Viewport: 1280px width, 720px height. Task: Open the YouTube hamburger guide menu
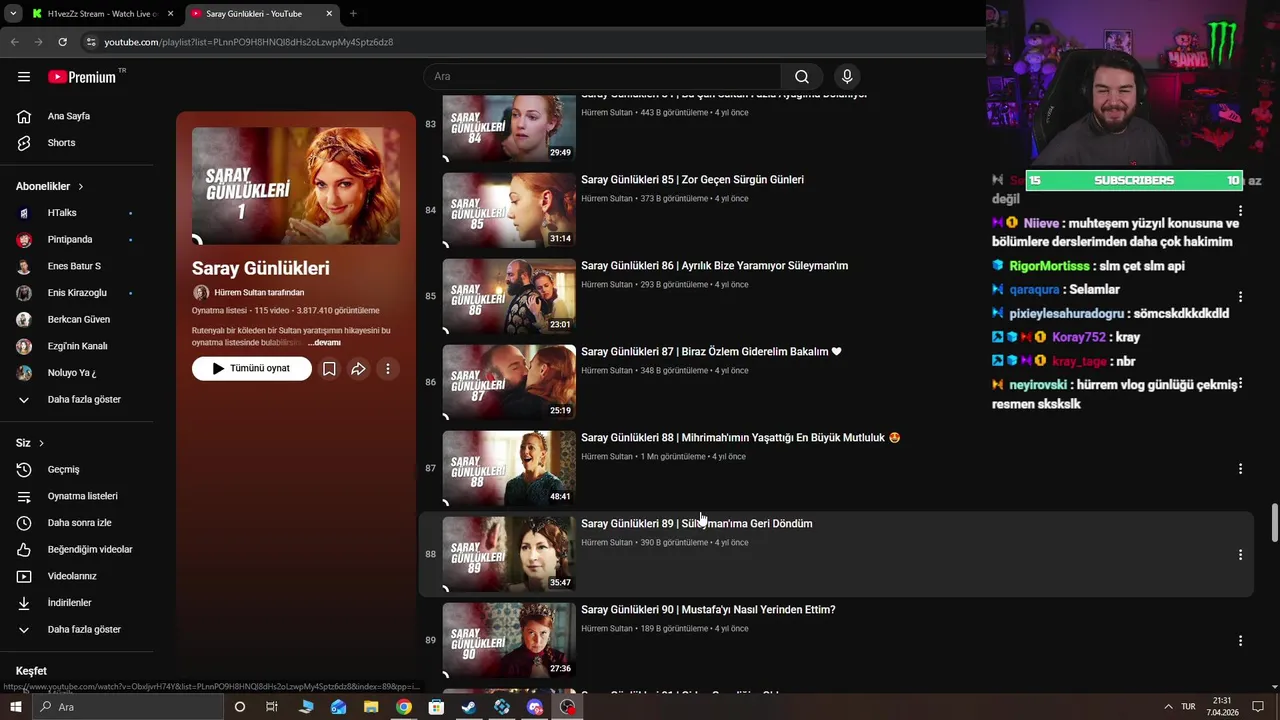point(24,77)
